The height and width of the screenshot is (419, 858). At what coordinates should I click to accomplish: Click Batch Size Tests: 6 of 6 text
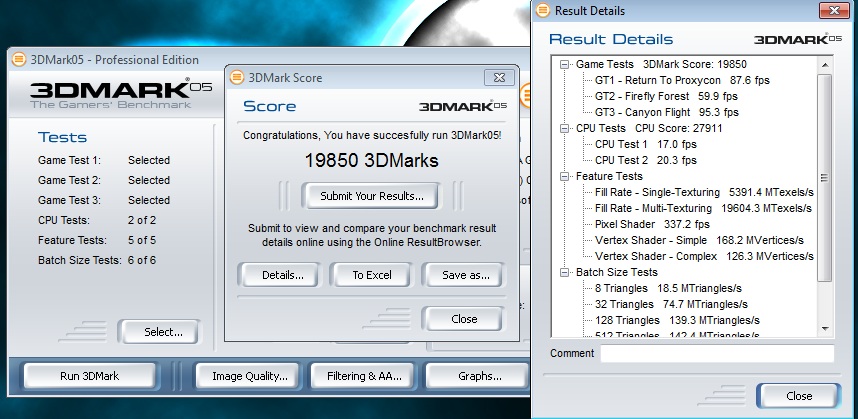(x=97, y=260)
